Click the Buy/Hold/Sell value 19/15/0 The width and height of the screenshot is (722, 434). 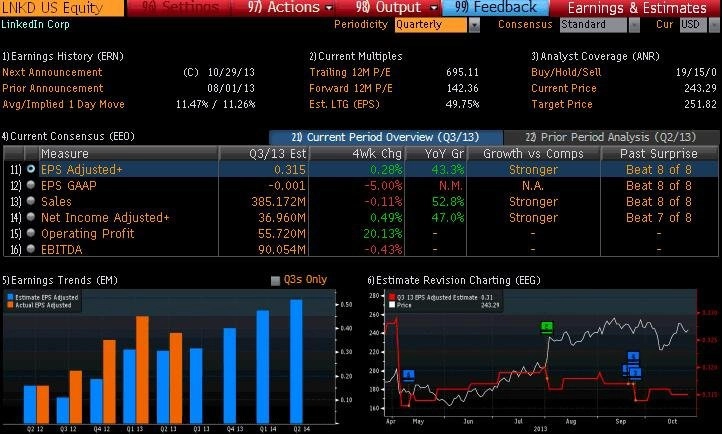[696, 72]
